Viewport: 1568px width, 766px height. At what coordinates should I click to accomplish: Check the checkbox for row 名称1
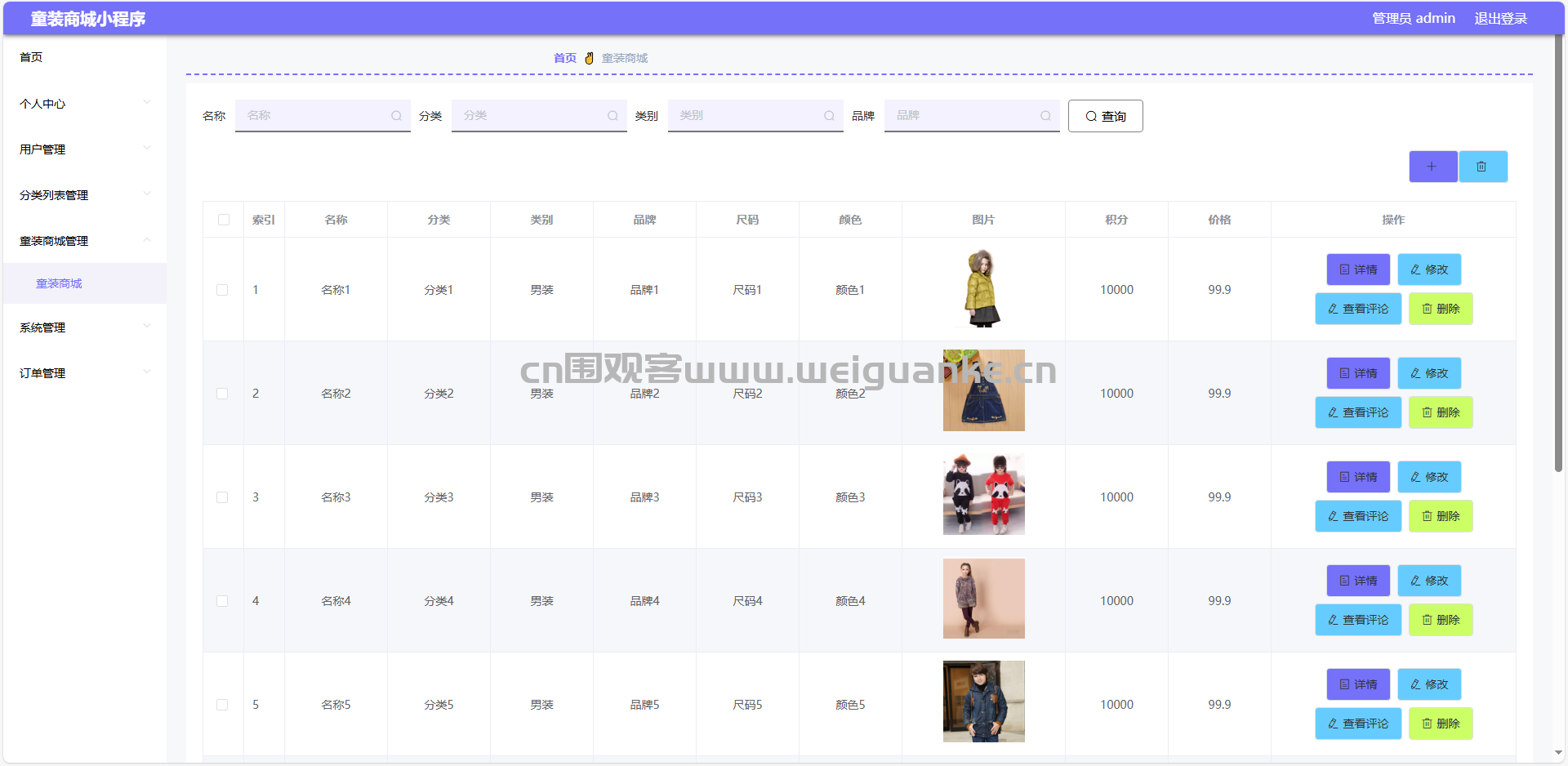pyautogui.click(x=222, y=290)
